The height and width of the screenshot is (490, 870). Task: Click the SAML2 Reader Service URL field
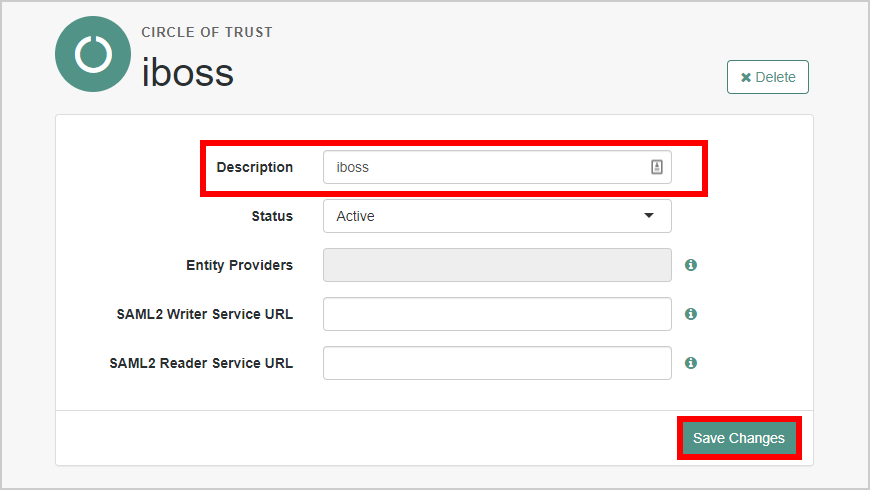point(497,363)
